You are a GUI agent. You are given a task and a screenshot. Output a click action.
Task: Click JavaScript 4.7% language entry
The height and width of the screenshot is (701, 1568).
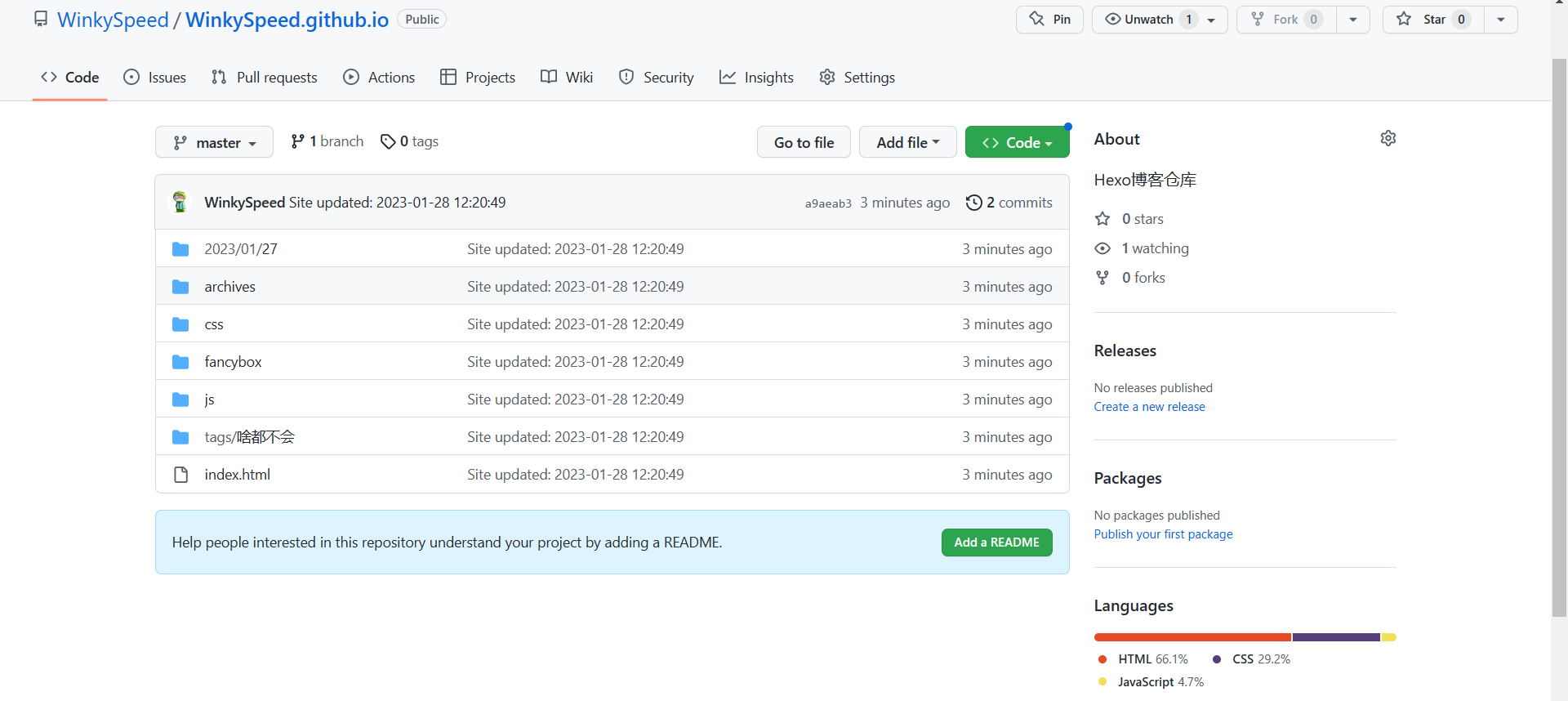coord(1151,682)
